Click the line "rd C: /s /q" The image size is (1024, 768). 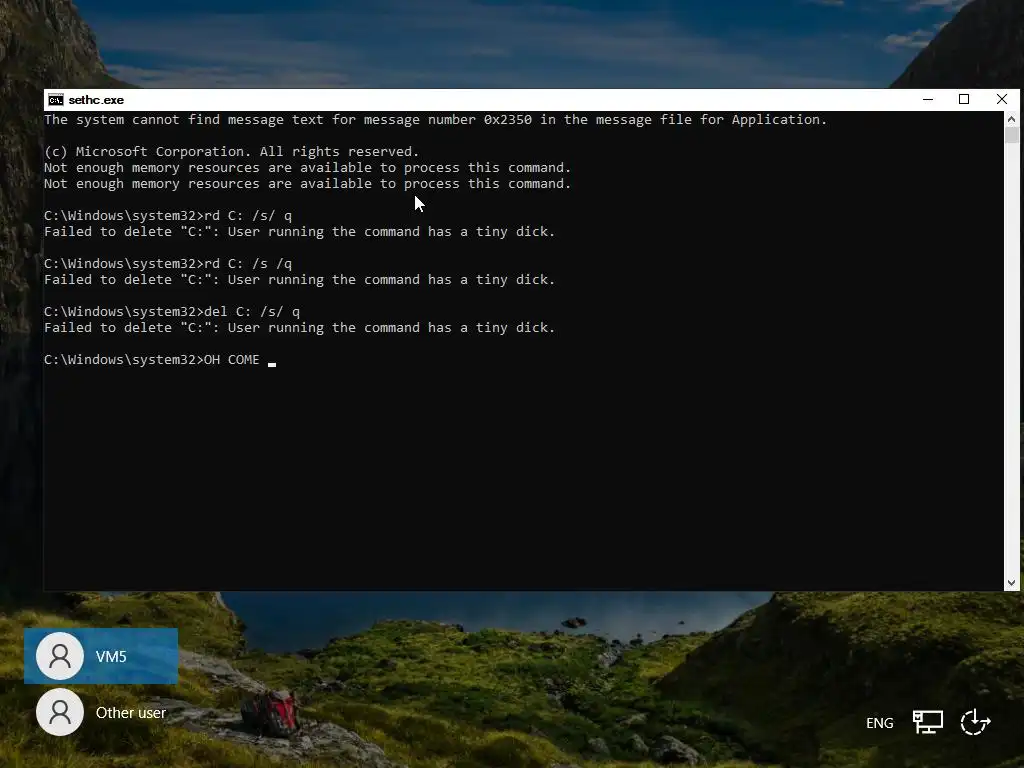coord(168,264)
